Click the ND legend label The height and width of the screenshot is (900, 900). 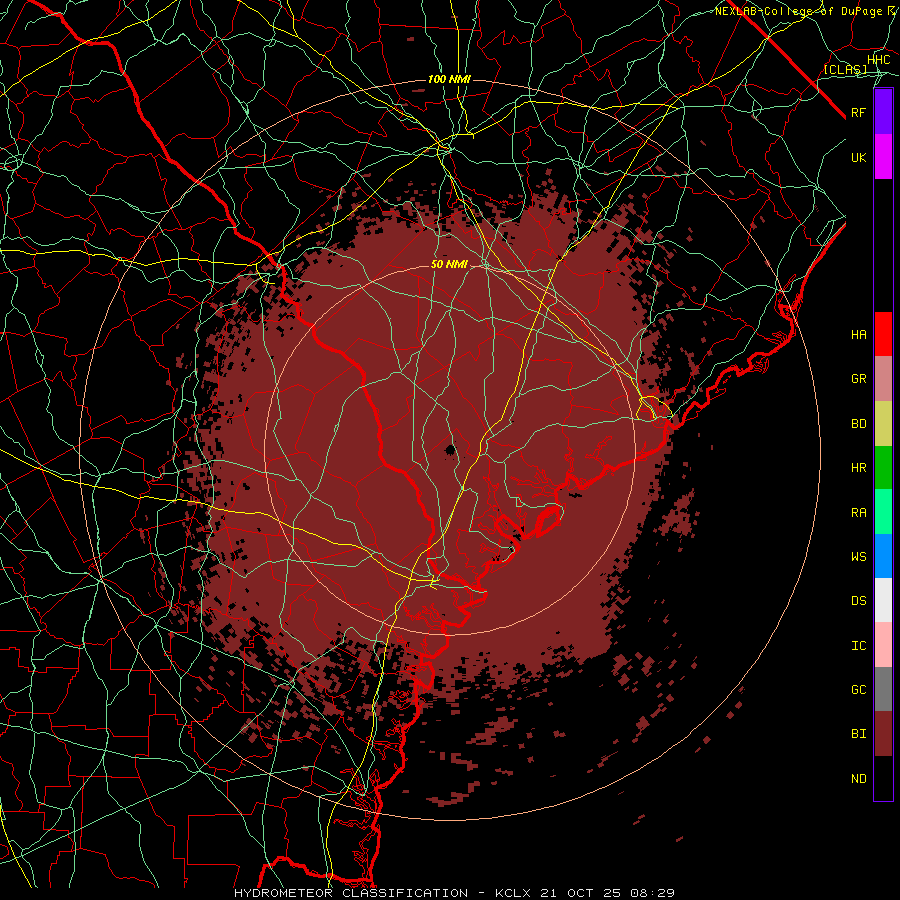click(x=858, y=779)
